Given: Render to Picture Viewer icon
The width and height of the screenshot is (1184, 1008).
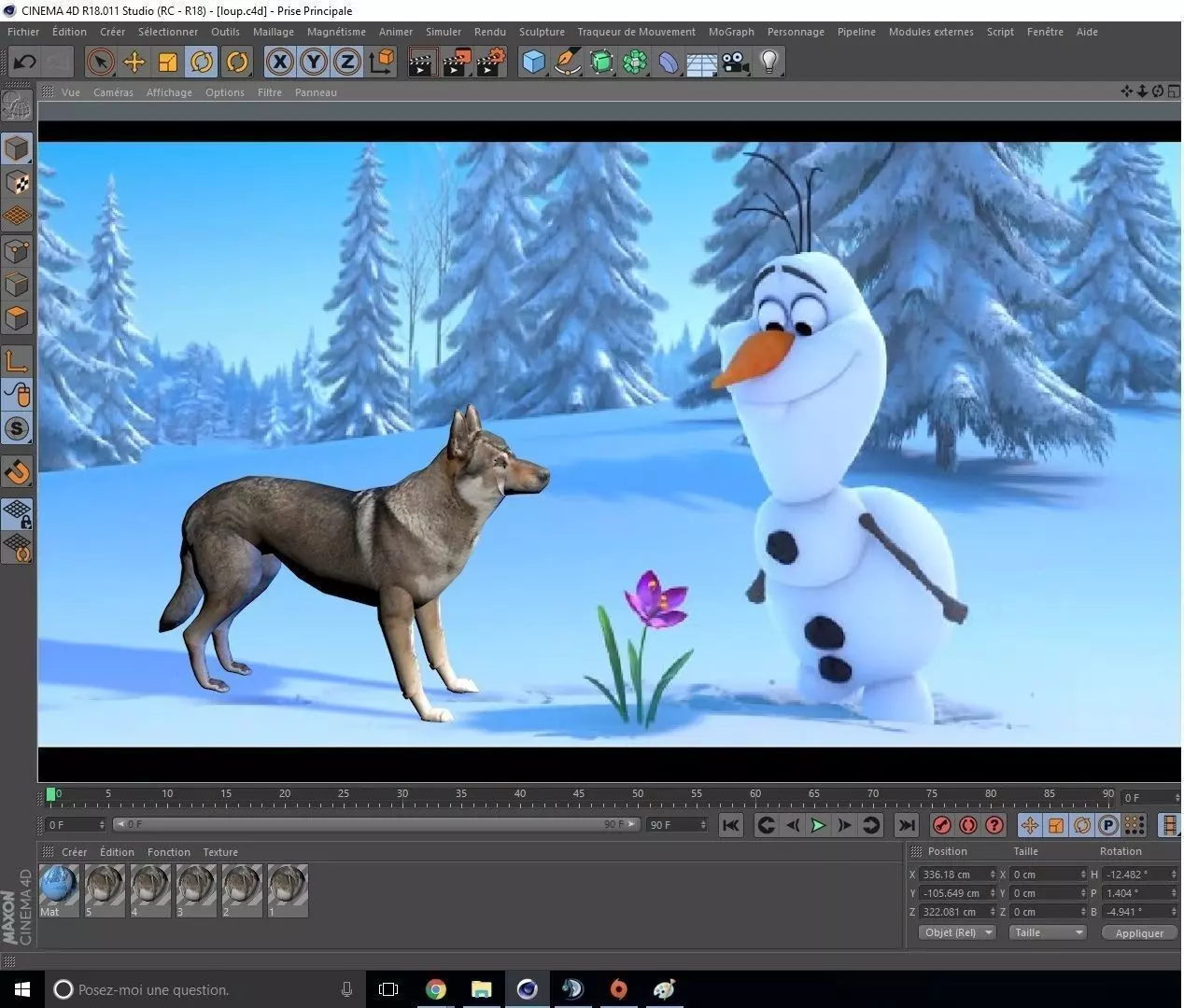Looking at the screenshot, I should 457,63.
